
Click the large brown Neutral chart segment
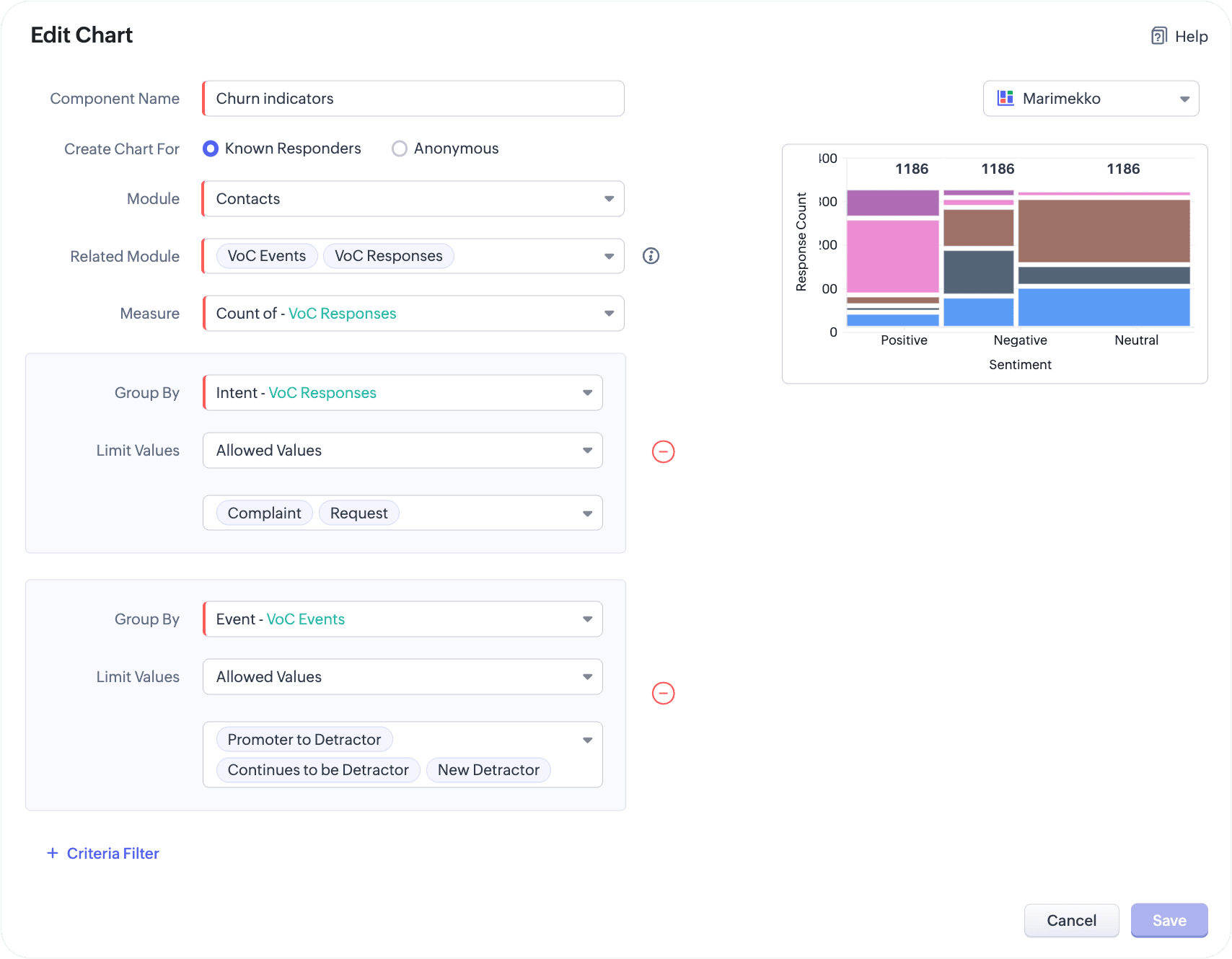point(1104,231)
